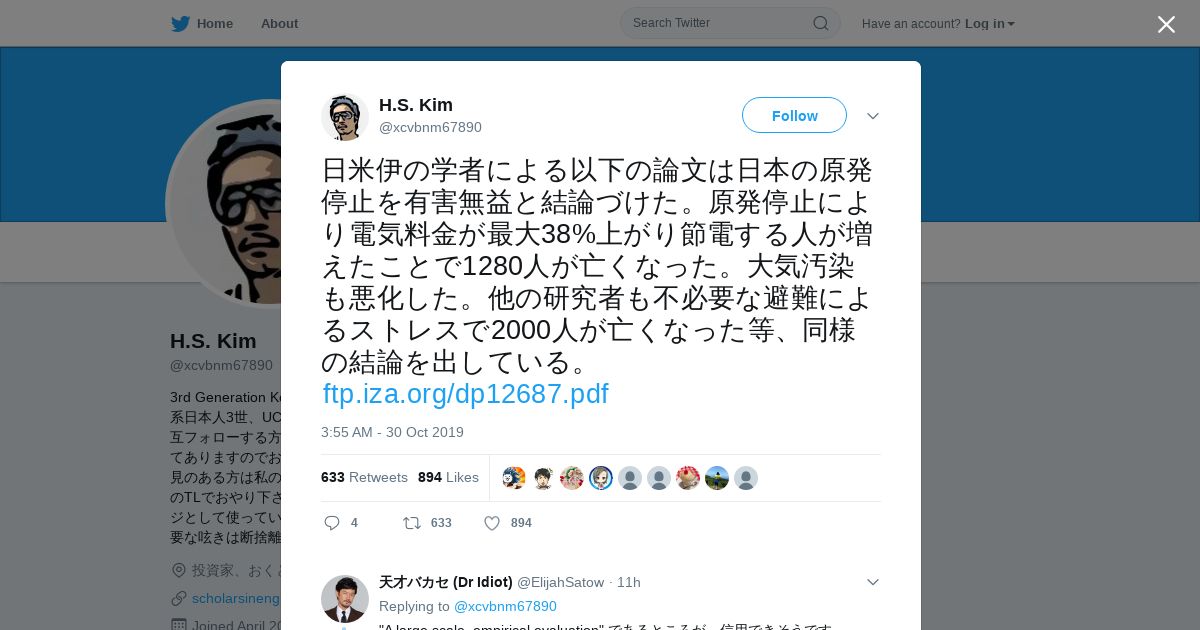Expand the tweet options chevron beside Follow
This screenshot has width=1200, height=630.
click(873, 116)
